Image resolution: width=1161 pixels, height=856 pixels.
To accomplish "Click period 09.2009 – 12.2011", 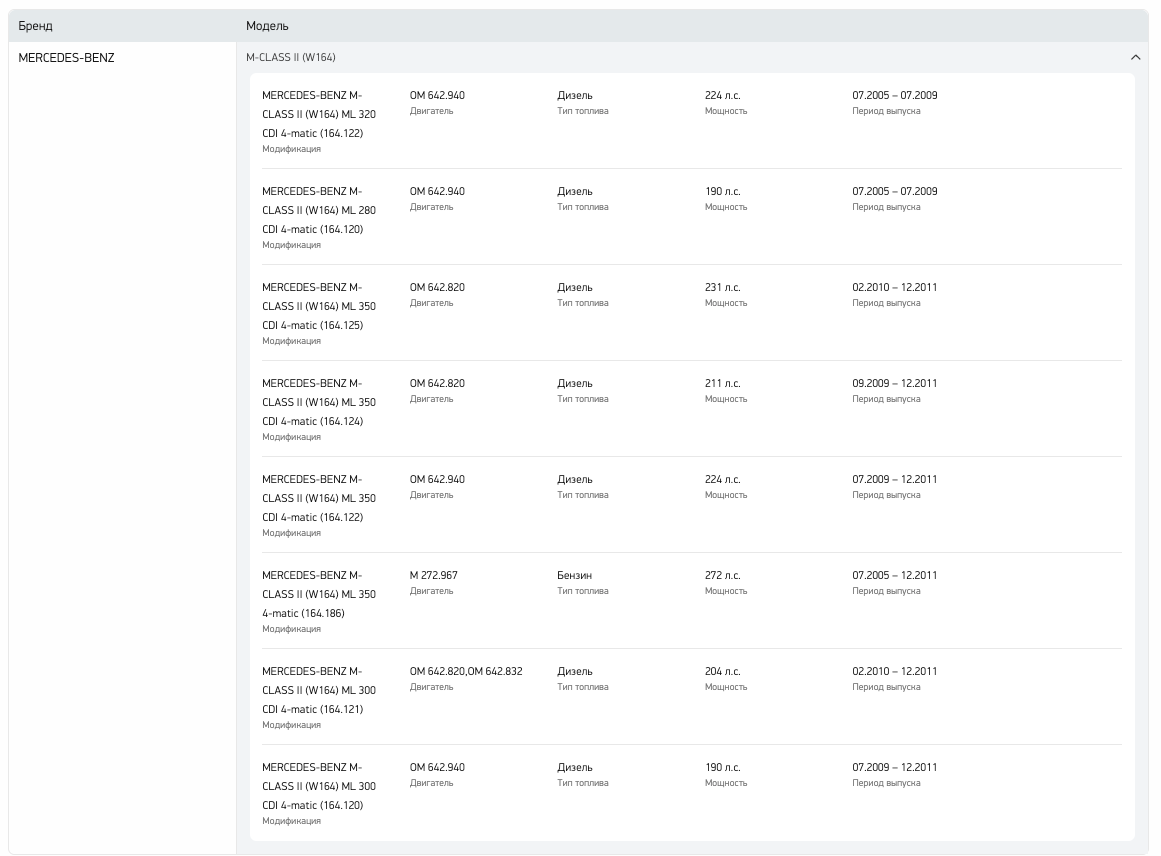I will point(894,384).
